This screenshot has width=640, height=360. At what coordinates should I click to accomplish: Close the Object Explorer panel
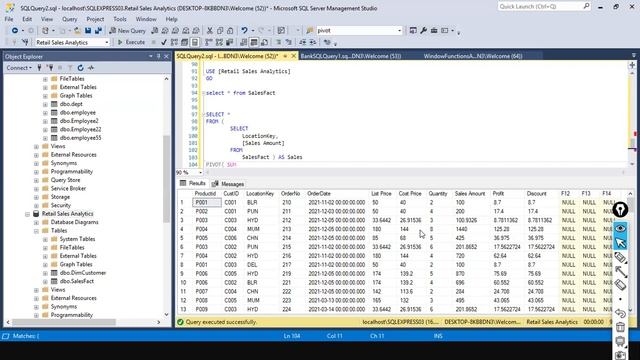coord(166,56)
